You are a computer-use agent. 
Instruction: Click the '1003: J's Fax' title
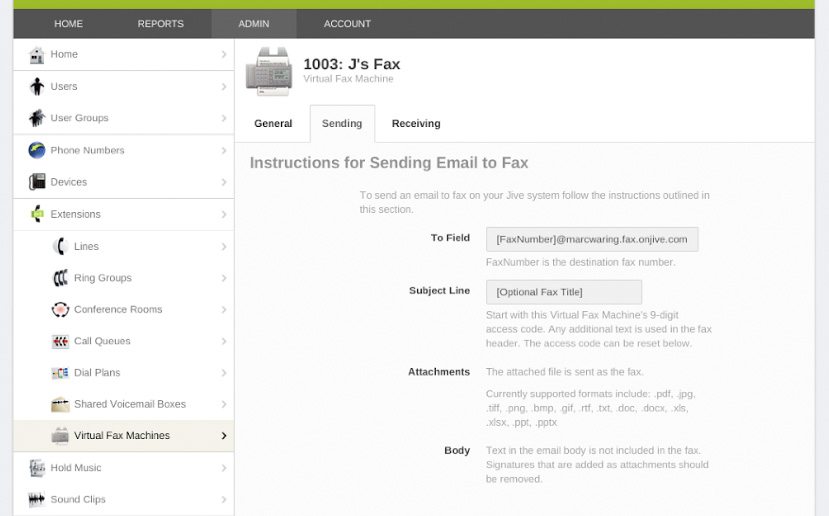352,64
